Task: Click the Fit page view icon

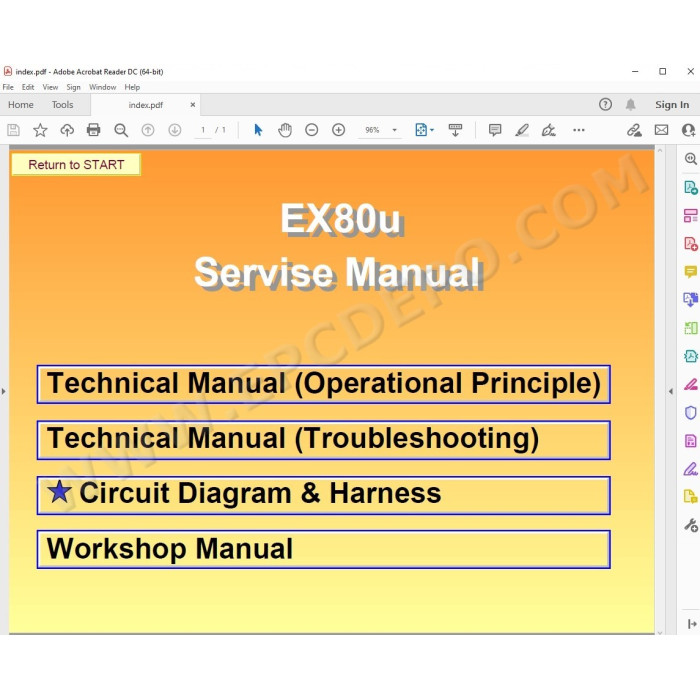Action: (x=421, y=130)
